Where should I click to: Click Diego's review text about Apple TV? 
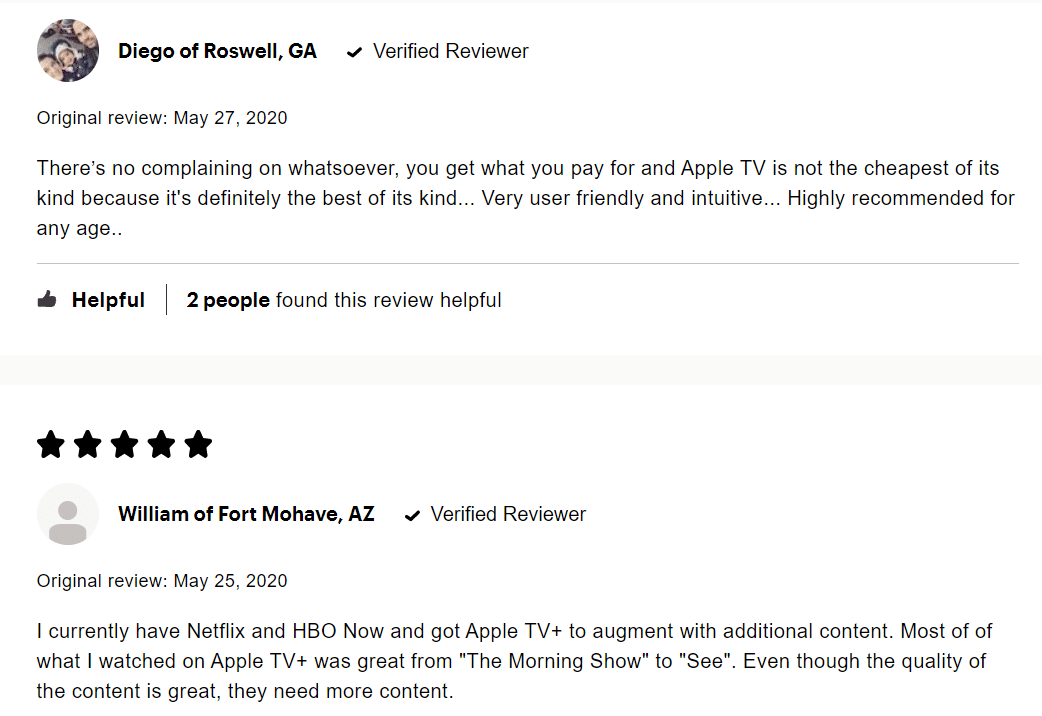[526, 198]
